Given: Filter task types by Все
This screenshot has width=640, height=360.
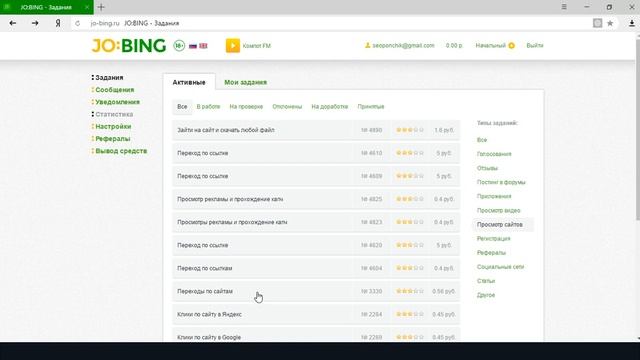Looking at the screenshot, I should click(x=482, y=140).
